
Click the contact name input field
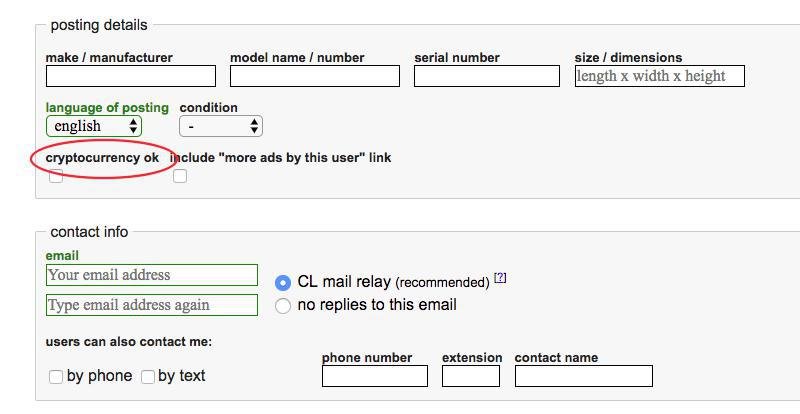(x=584, y=376)
